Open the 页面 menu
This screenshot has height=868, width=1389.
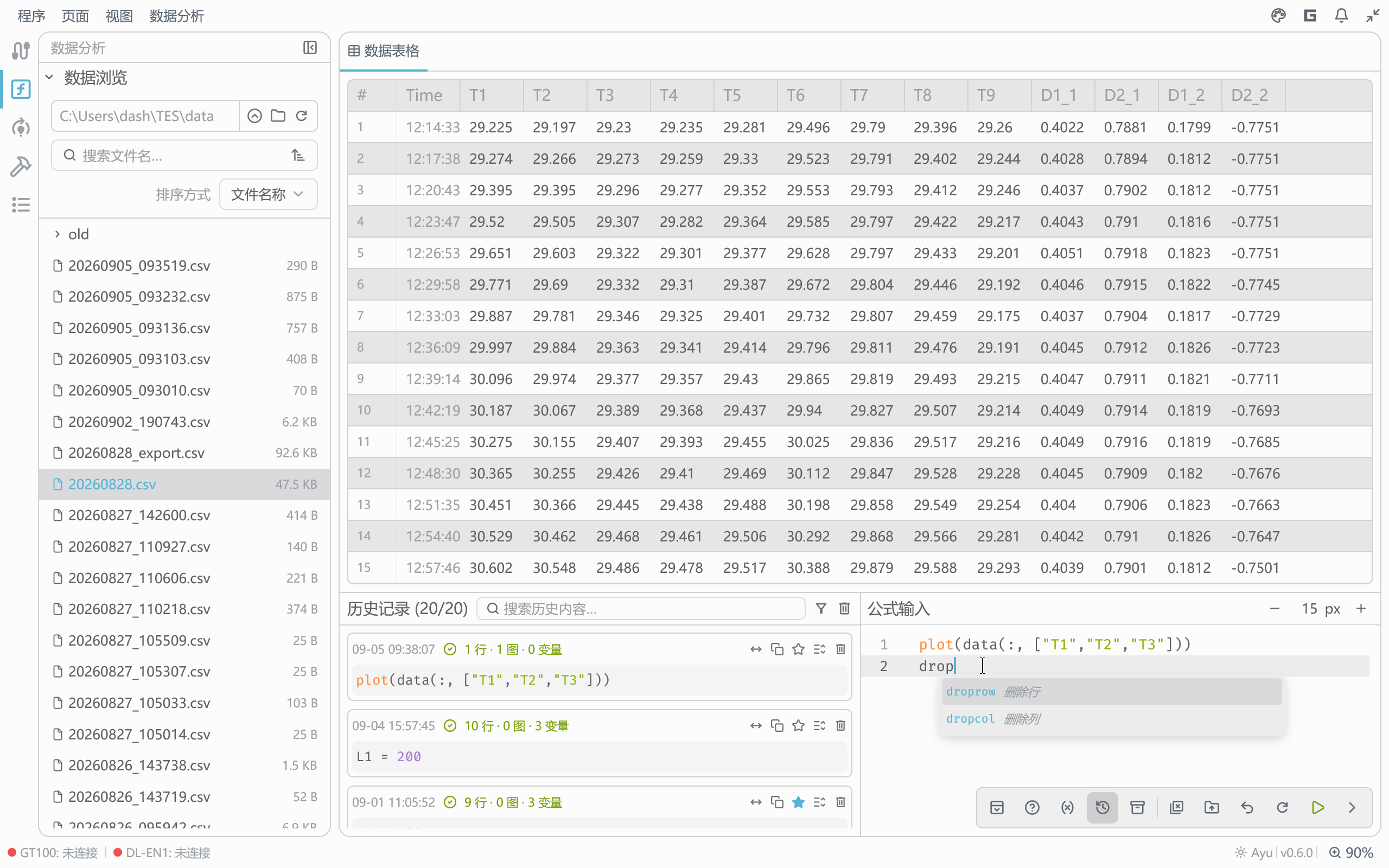(75, 16)
